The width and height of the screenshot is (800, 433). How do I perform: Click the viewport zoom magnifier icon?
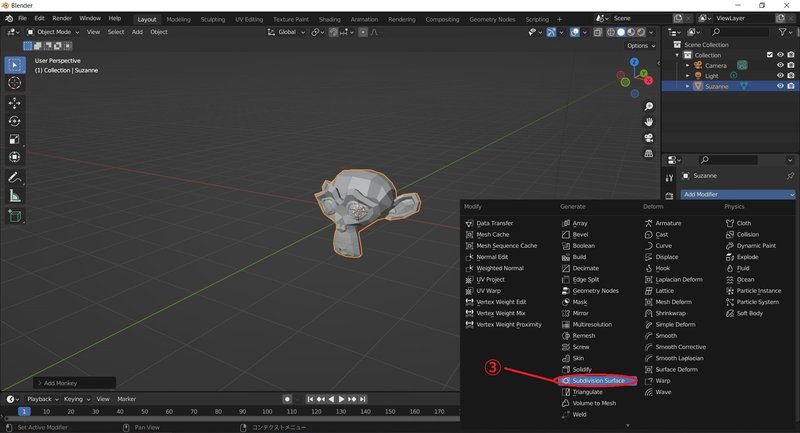pos(648,106)
